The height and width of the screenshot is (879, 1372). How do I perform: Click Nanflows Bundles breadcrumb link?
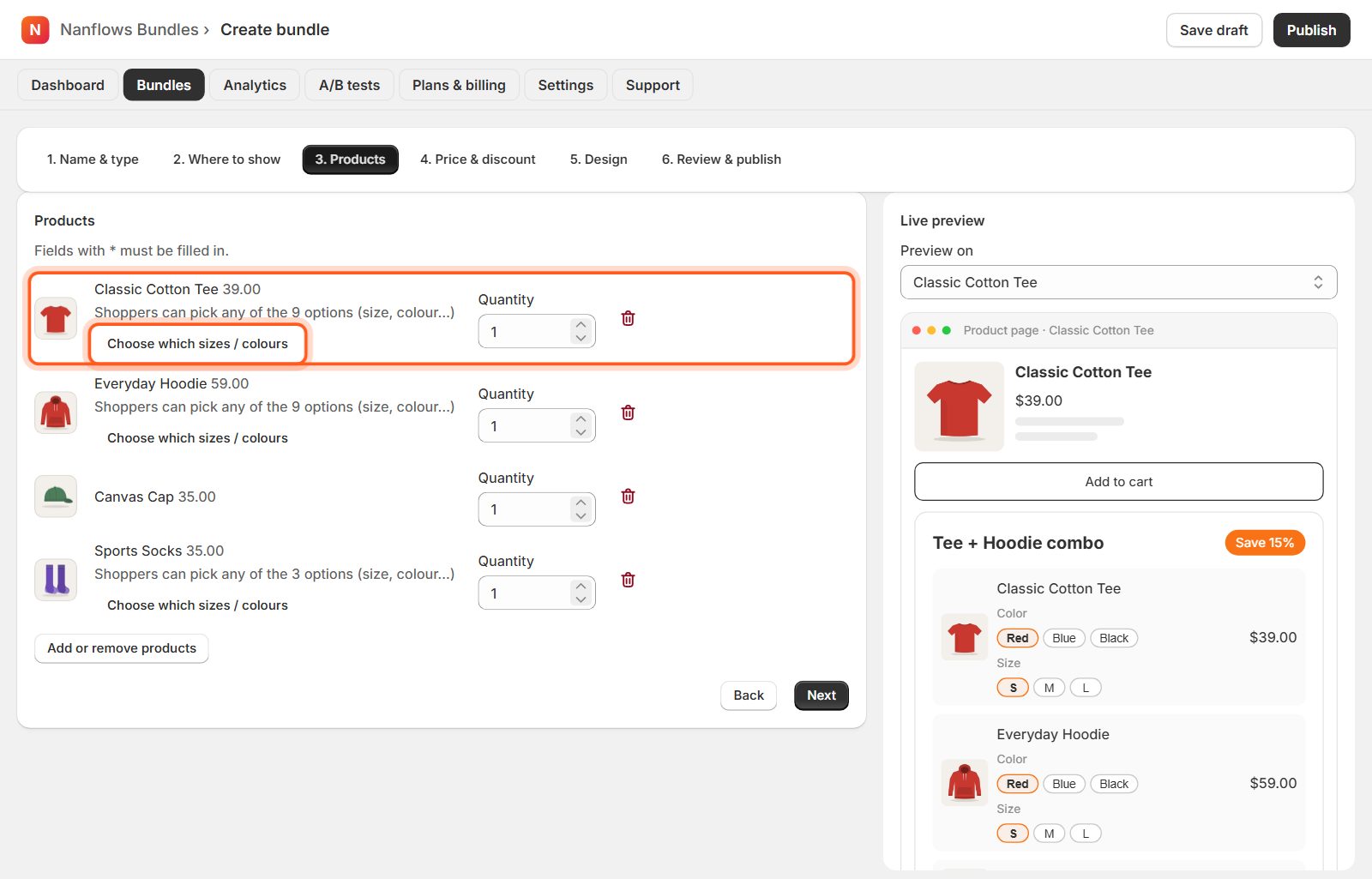tap(129, 30)
